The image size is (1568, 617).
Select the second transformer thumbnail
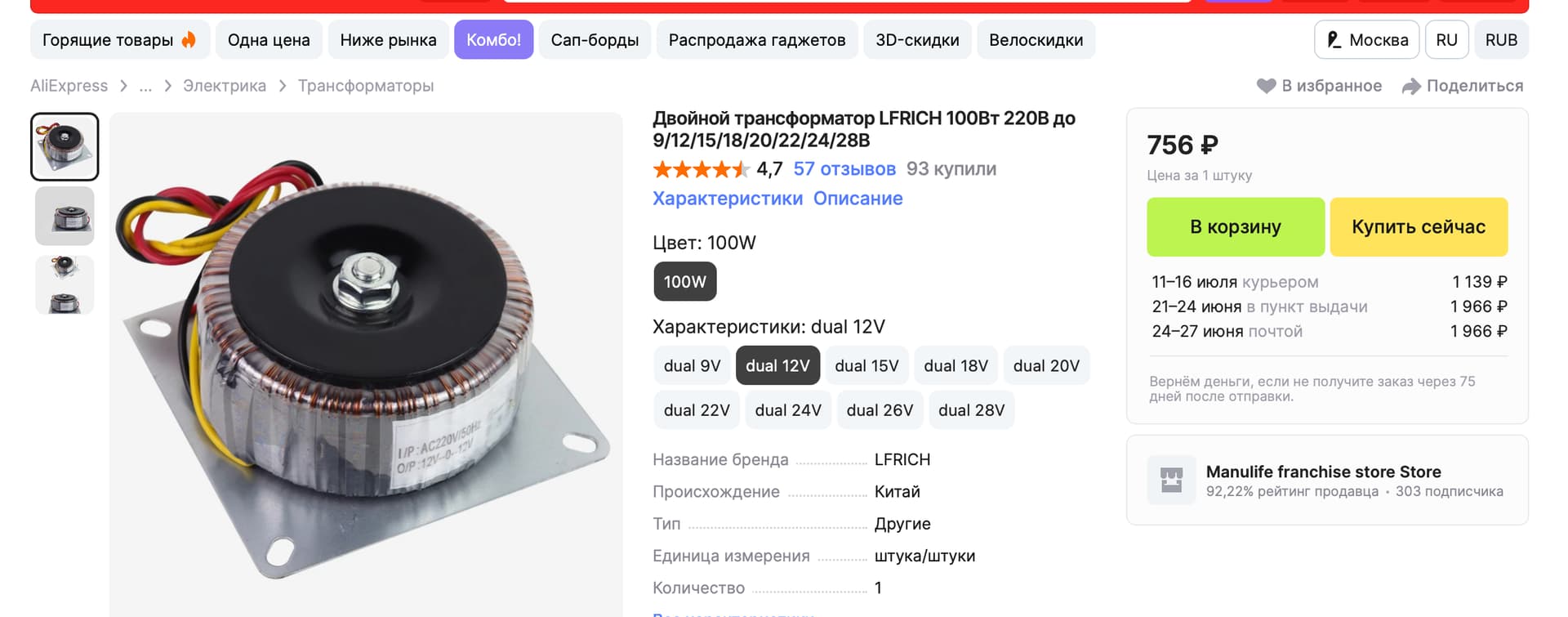[65, 216]
